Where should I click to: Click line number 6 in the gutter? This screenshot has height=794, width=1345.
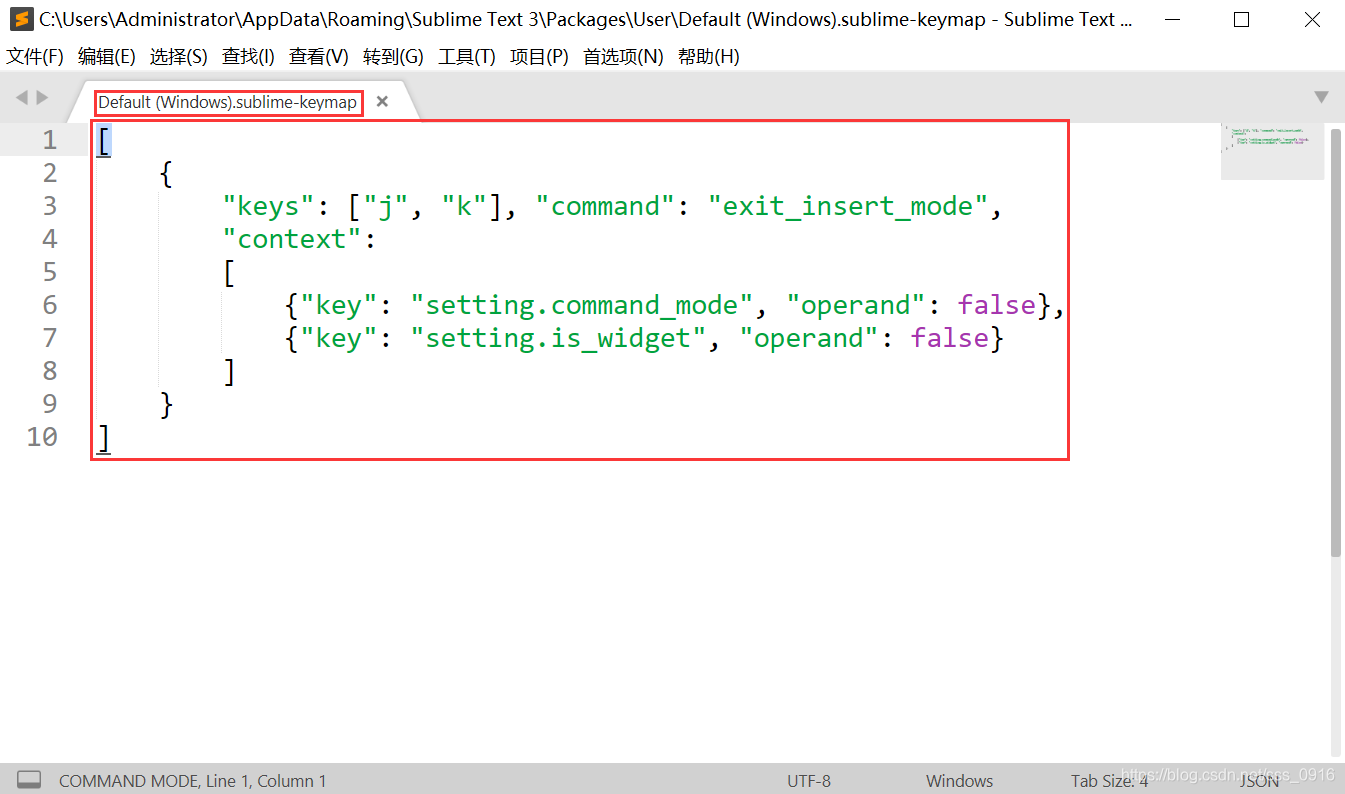(50, 305)
